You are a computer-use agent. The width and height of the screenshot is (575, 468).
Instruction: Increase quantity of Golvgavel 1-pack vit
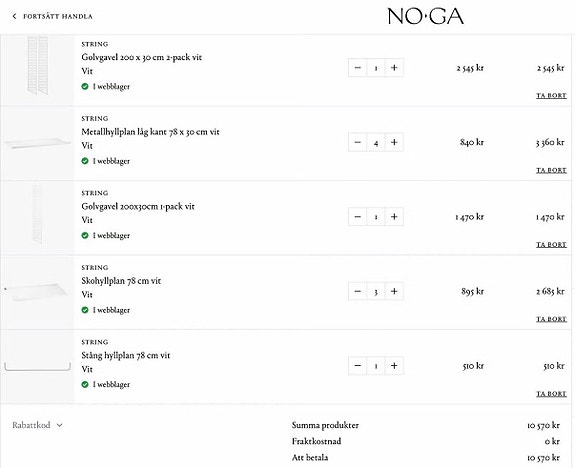pos(394,217)
